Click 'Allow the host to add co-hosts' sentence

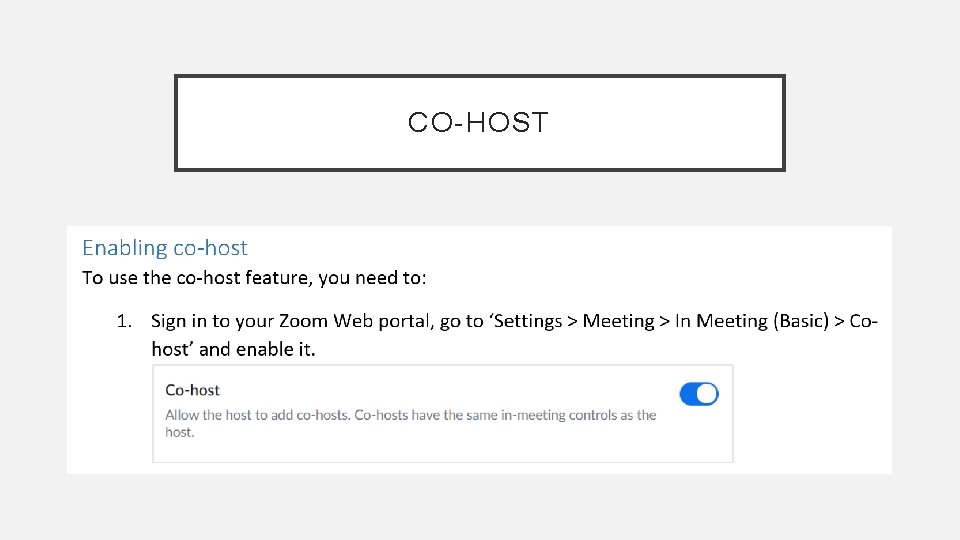tap(257, 415)
